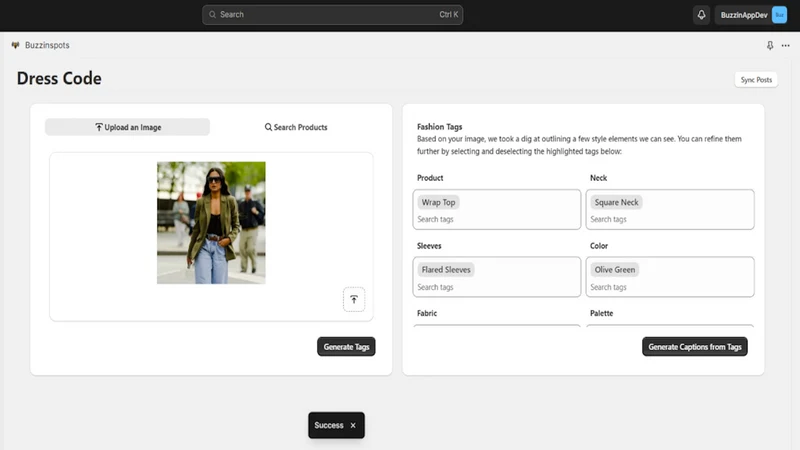Click Search tags field under Sleeves
This screenshot has height=450, width=800.
[x=497, y=287]
